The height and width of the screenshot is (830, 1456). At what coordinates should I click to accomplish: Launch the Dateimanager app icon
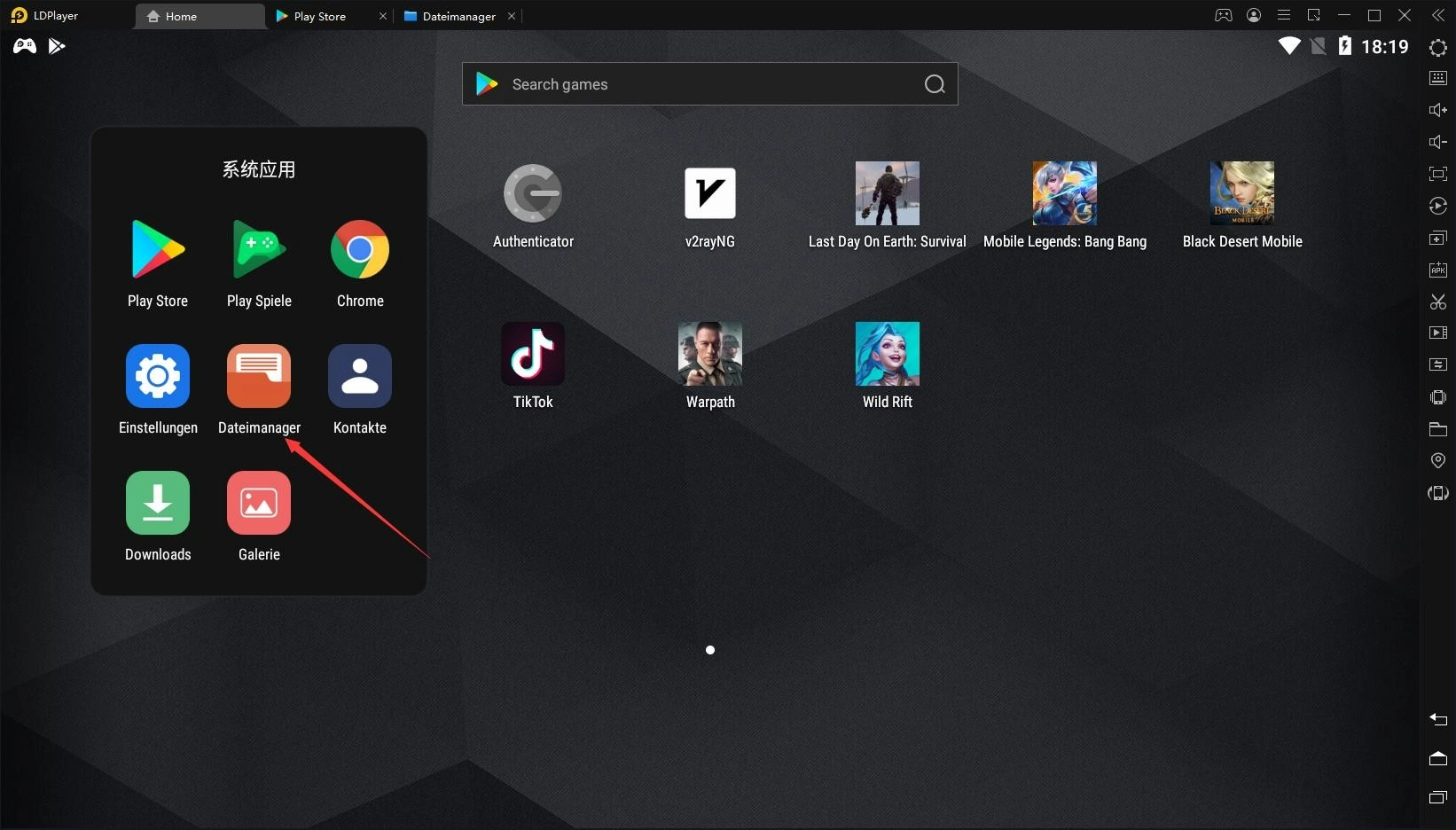coord(259,376)
